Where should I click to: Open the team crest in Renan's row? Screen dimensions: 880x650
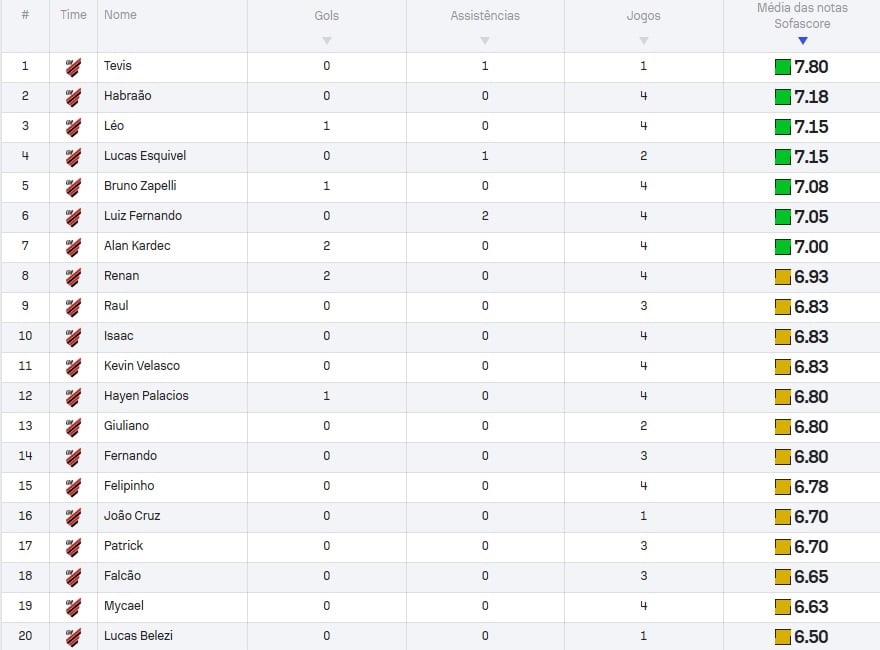tap(73, 277)
